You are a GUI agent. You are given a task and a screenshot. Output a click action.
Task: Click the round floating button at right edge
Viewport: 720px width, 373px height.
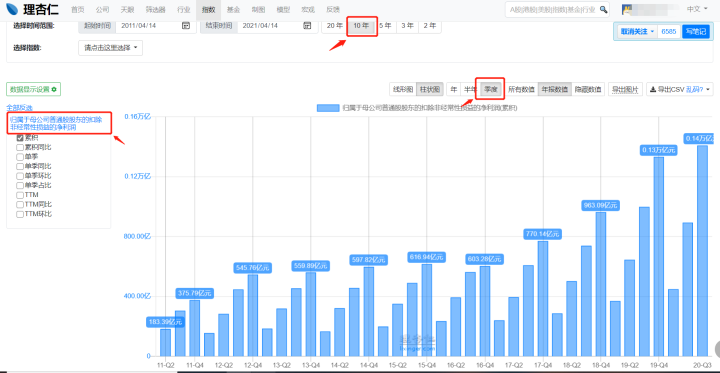[x=717, y=349]
